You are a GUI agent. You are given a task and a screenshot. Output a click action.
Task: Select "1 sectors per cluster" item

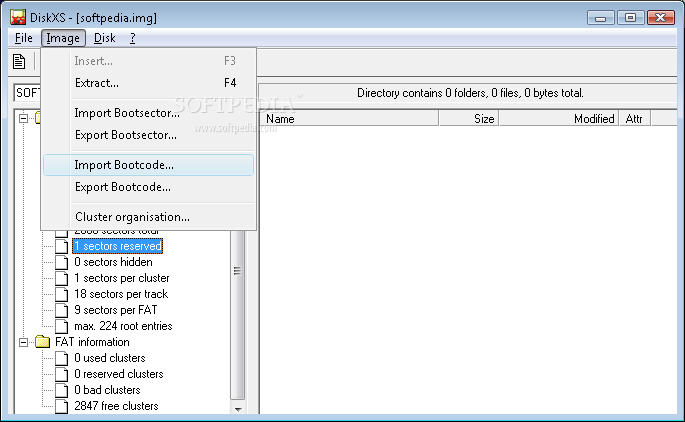122,278
